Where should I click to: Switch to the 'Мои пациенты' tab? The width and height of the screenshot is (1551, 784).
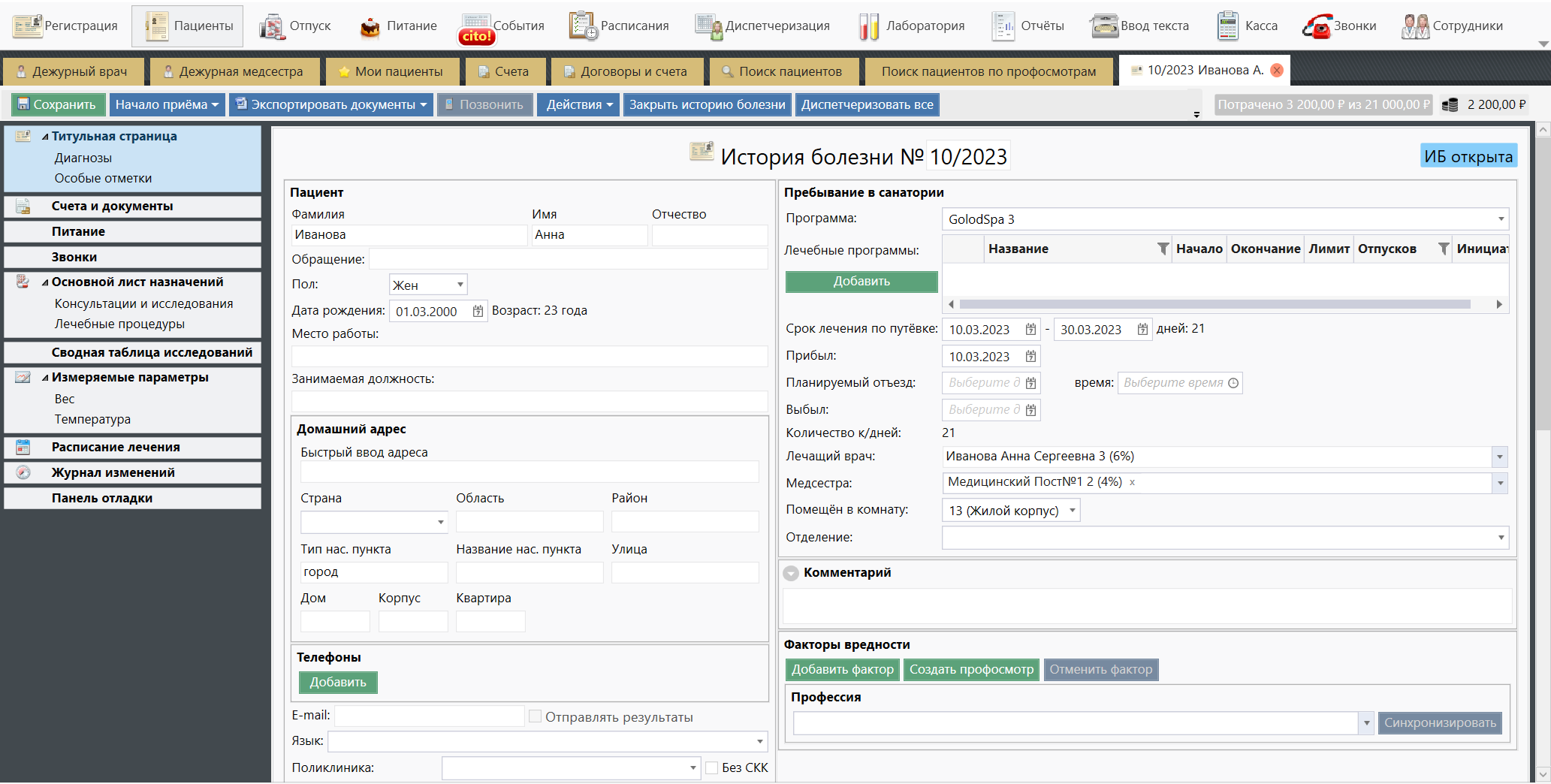point(391,71)
